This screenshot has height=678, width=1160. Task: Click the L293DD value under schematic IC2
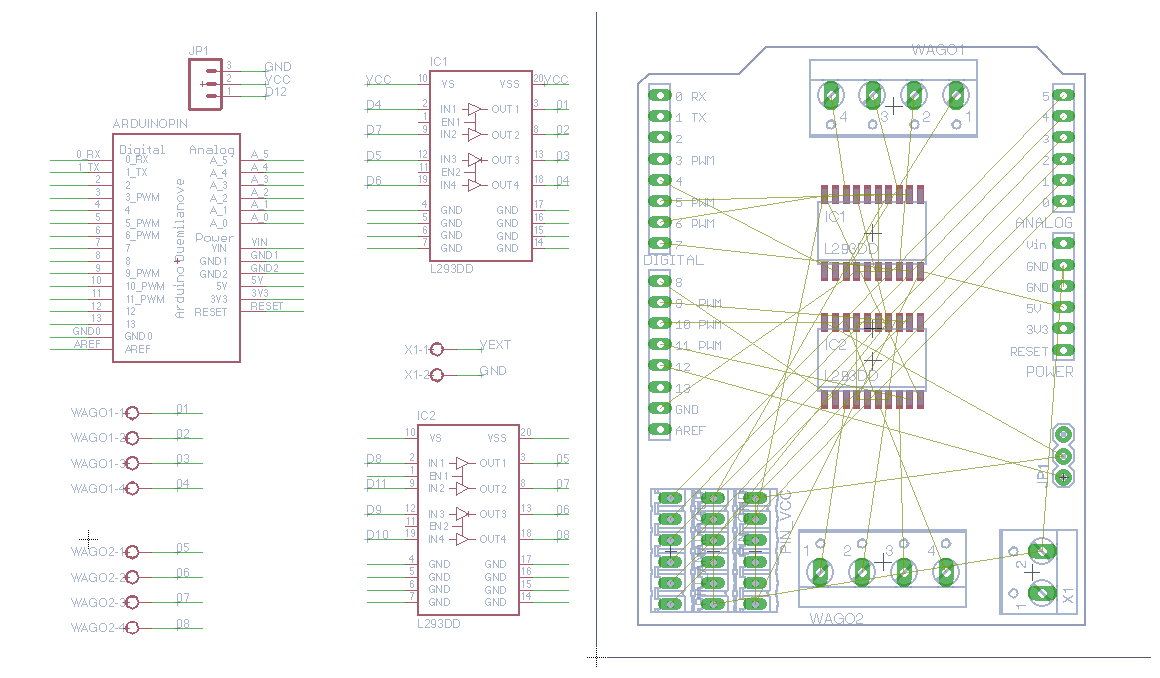(x=439, y=623)
